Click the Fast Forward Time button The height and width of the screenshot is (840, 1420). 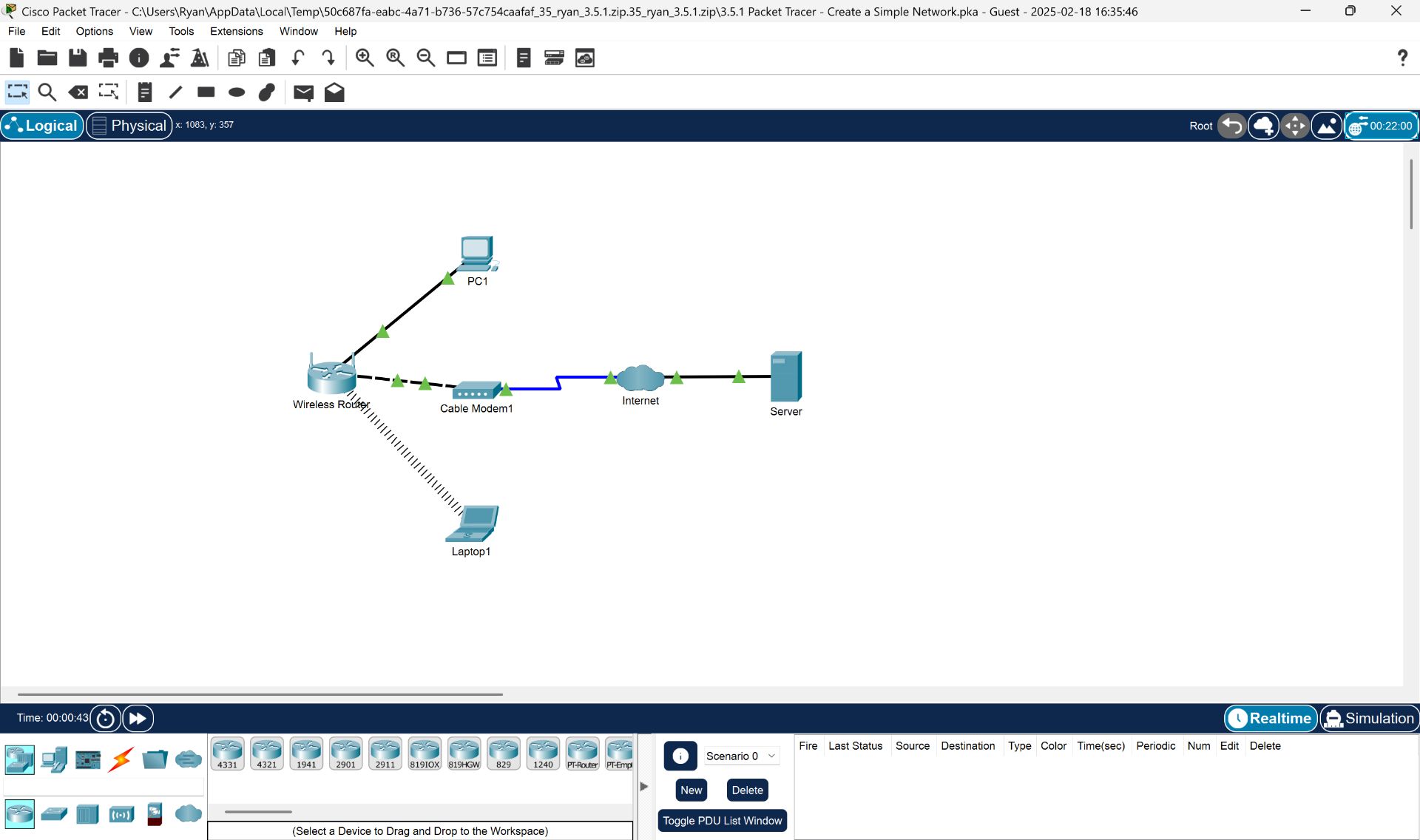tap(138, 718)
